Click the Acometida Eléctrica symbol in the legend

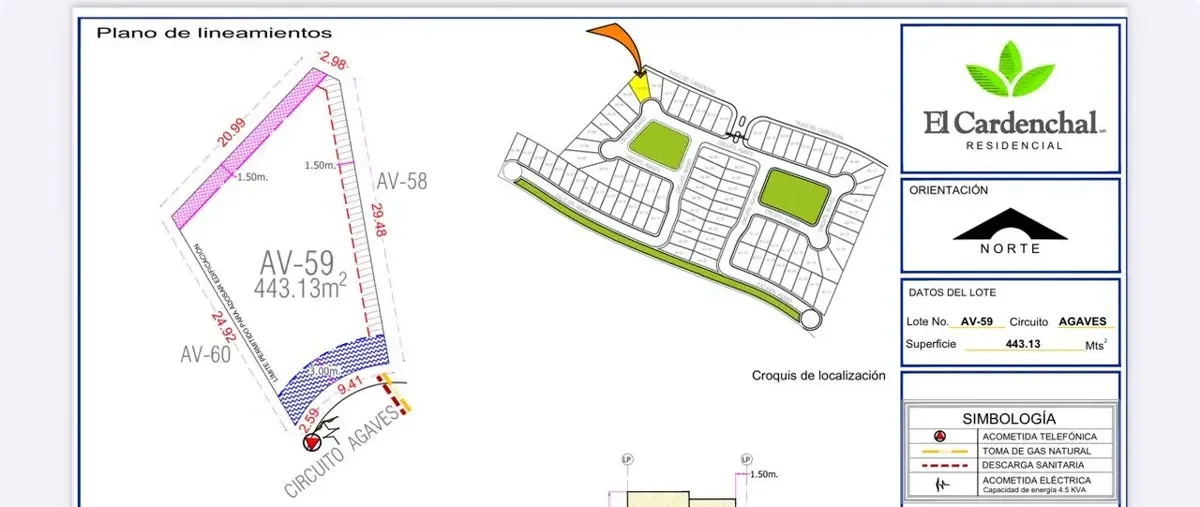click(x=941, y=483)
